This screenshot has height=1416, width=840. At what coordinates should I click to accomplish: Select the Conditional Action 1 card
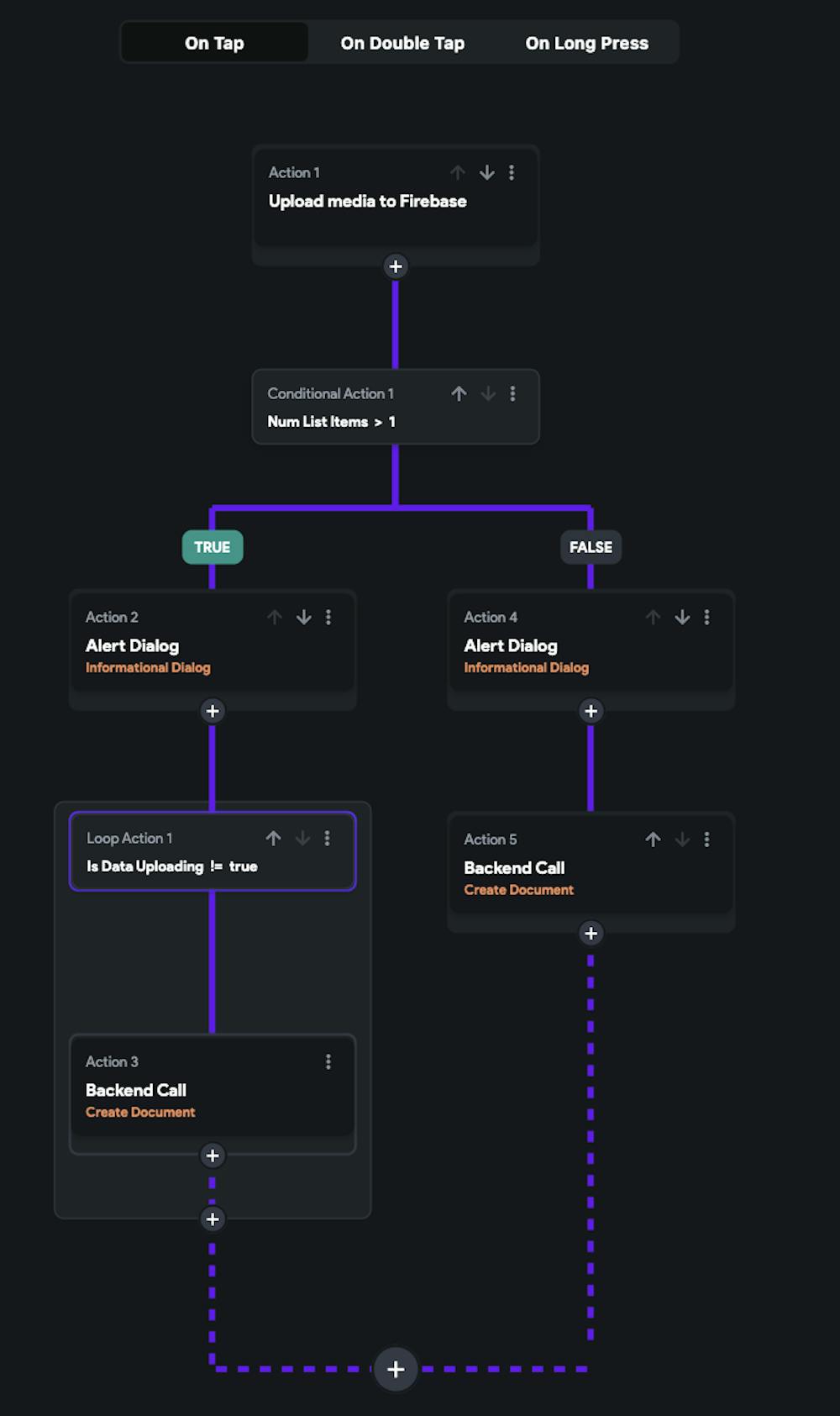point(395,408)
